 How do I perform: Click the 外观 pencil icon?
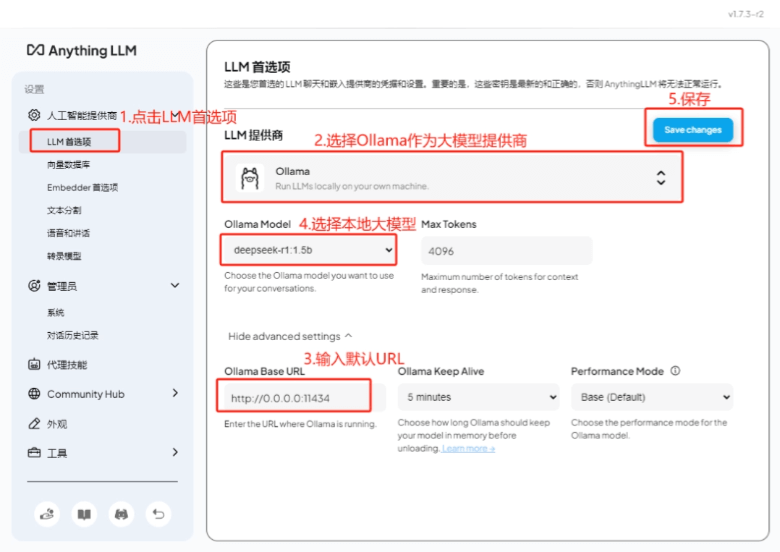[x=34, y=424]
